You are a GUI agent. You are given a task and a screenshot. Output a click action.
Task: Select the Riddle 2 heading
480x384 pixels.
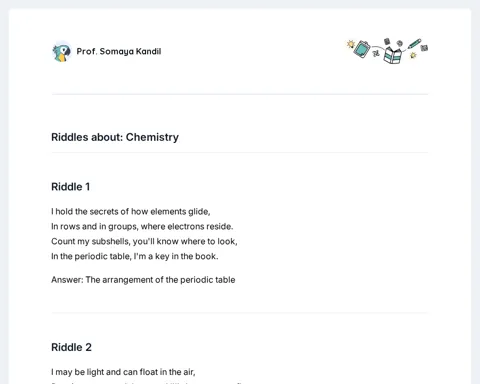tap(71, 347)
